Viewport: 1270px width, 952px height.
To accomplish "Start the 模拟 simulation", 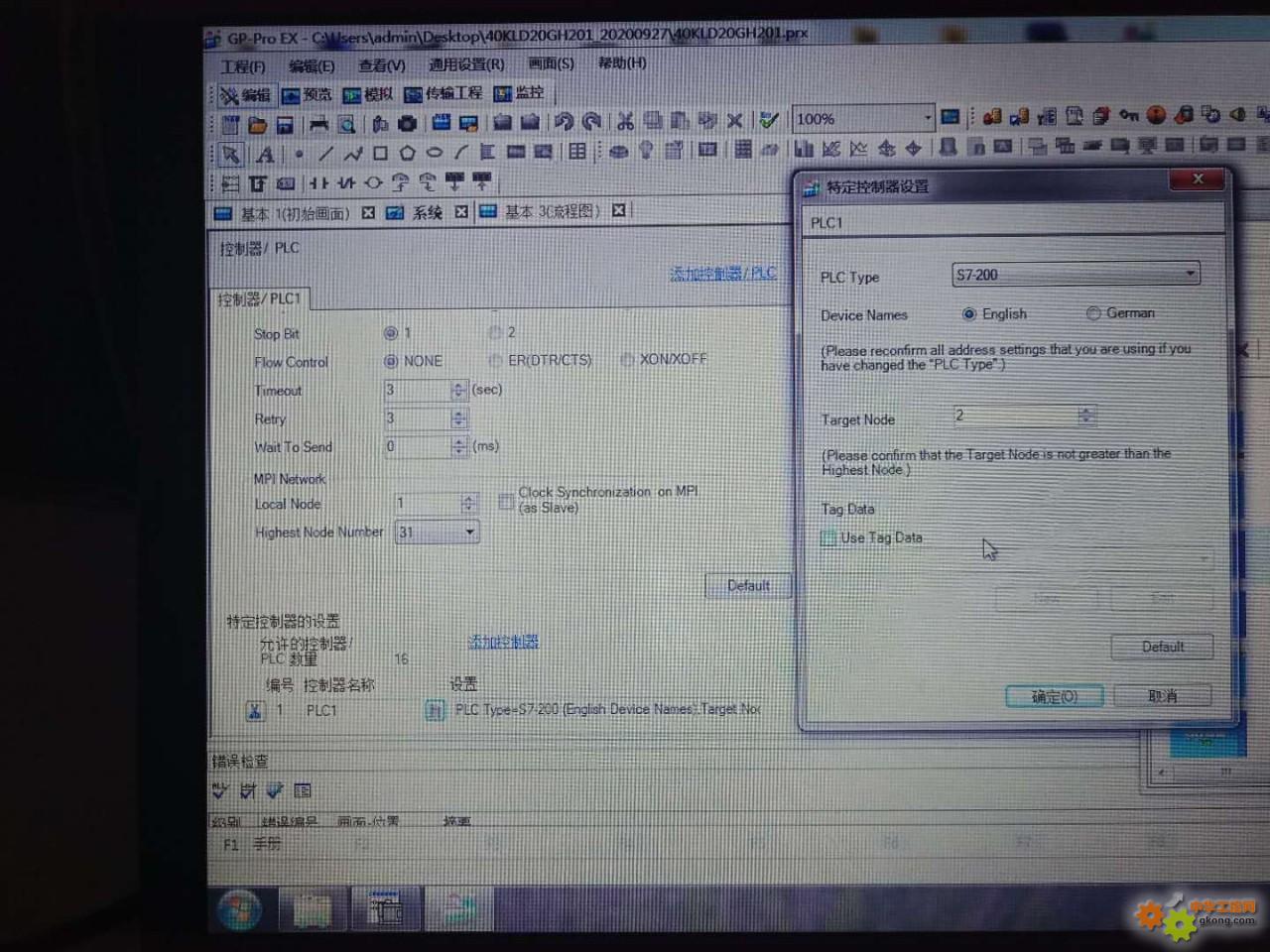I will pos(368,94).
